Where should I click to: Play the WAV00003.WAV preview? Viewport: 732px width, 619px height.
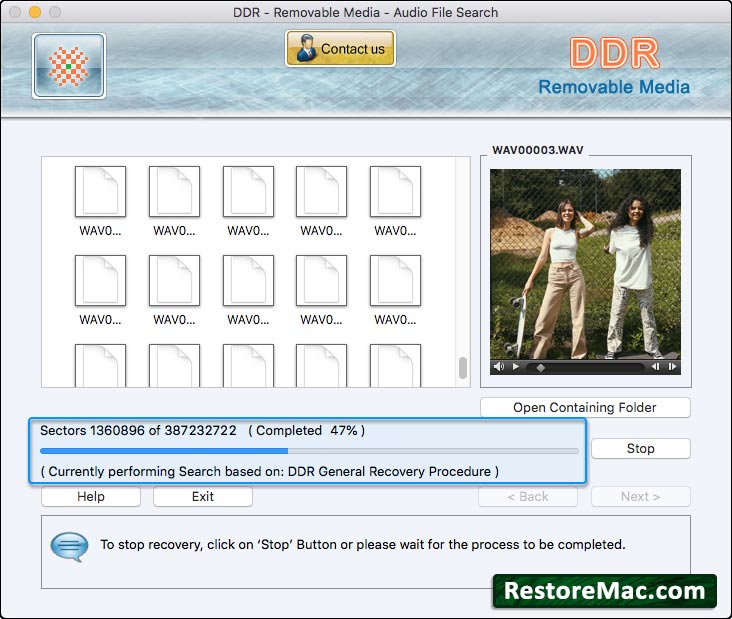[x=515, y=367]
